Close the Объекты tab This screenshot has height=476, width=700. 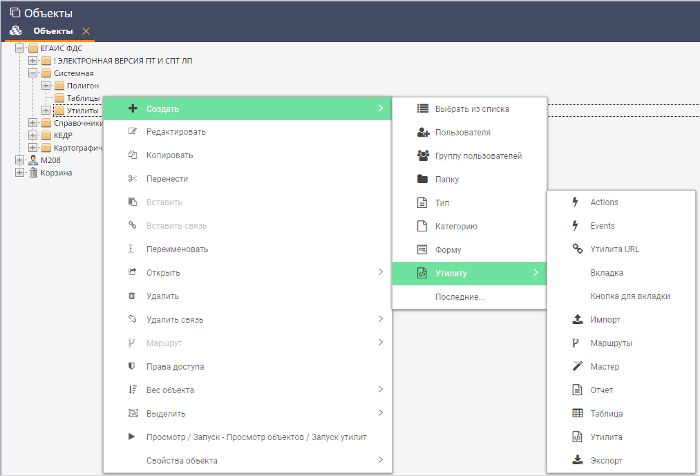pyautogui.click(x=86, y=31)
